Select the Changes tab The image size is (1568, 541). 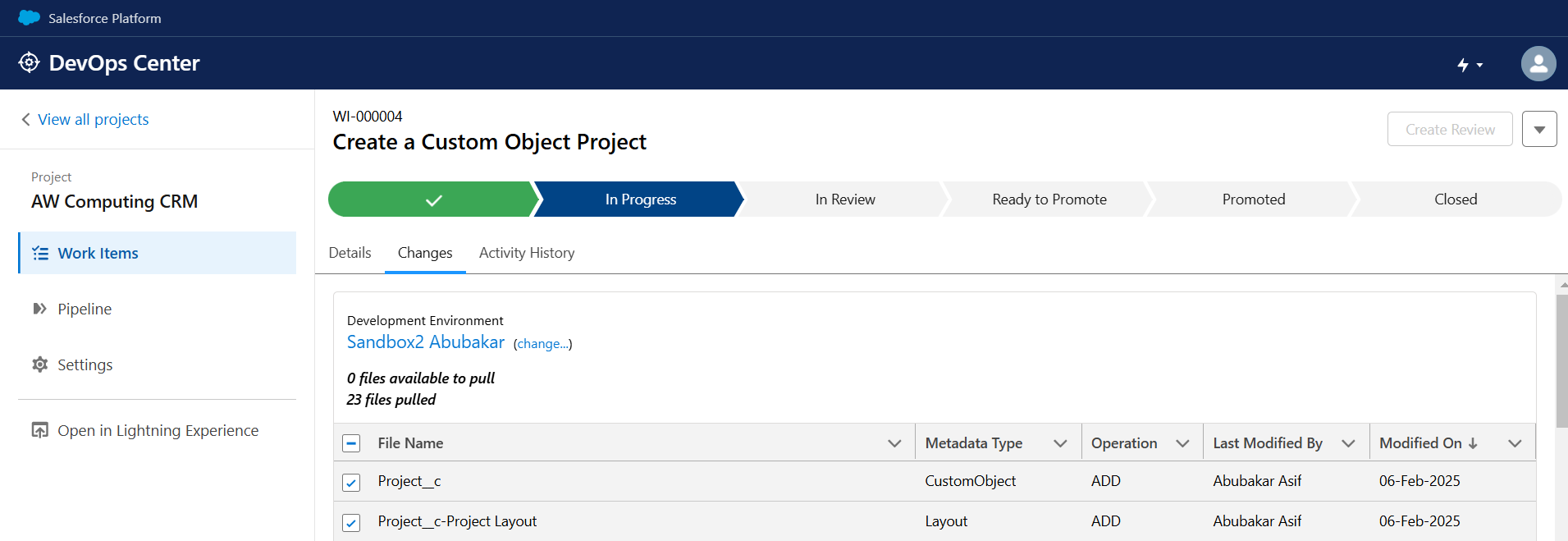point(425,253)
